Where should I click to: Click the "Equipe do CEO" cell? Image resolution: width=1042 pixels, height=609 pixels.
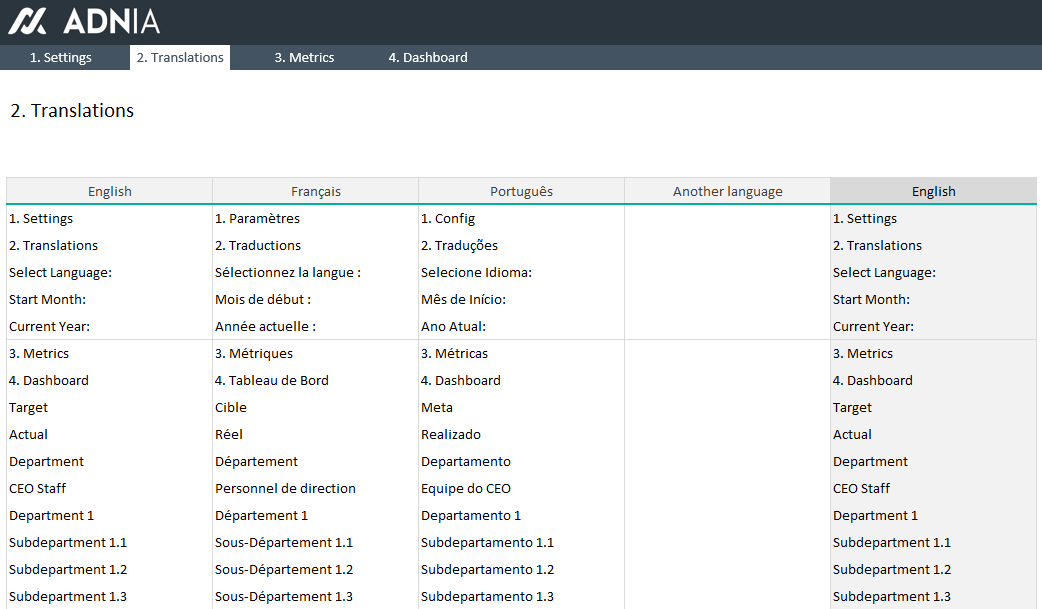466,488
